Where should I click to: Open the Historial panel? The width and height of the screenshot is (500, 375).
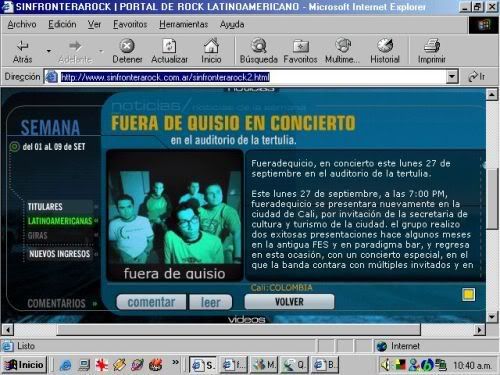click(385, 51)
